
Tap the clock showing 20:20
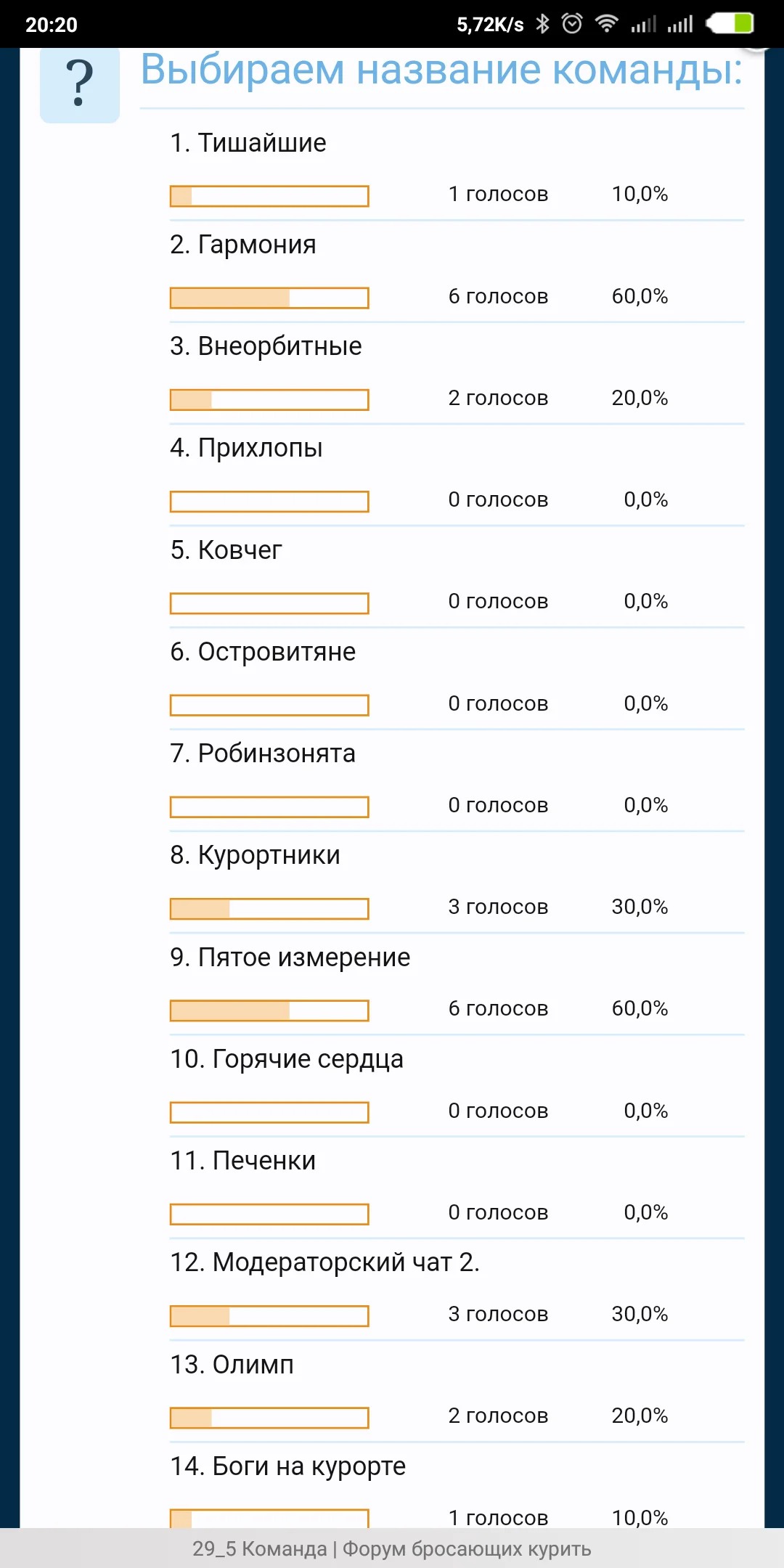pyautogui.click(x=51, y=25)
